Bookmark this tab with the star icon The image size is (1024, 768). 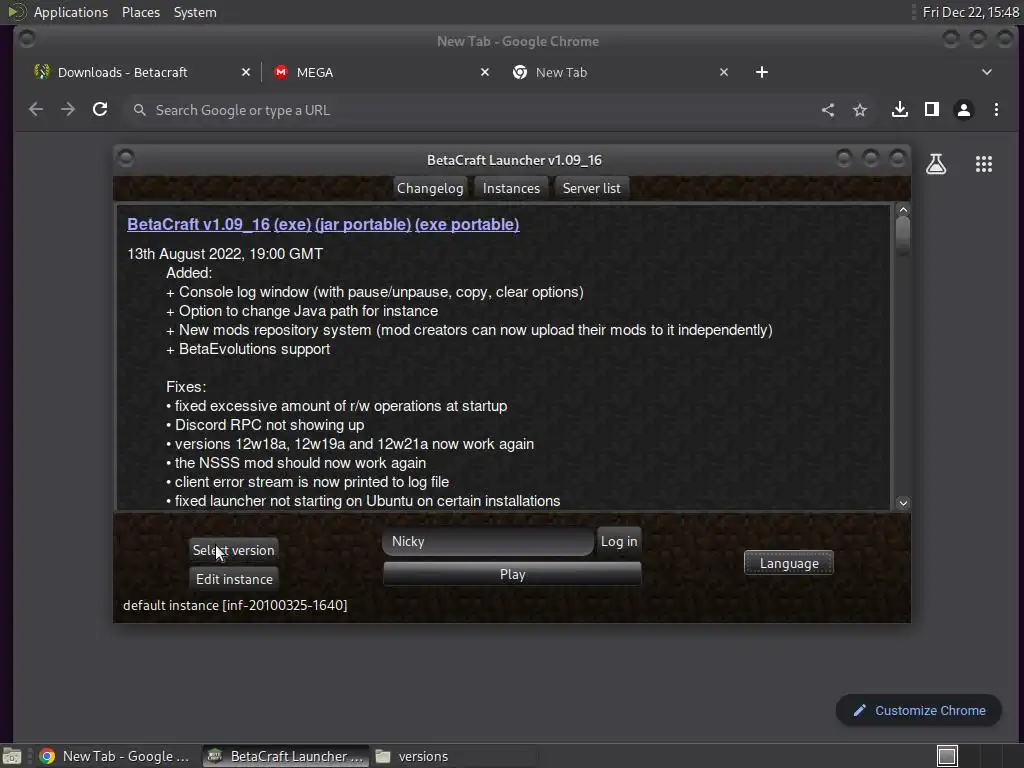[x=859, y=110]
